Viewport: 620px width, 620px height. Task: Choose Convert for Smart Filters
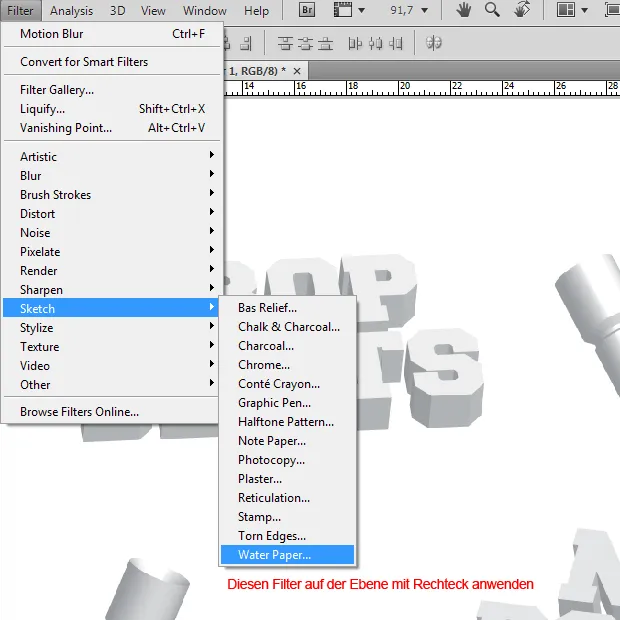(84, 62)
